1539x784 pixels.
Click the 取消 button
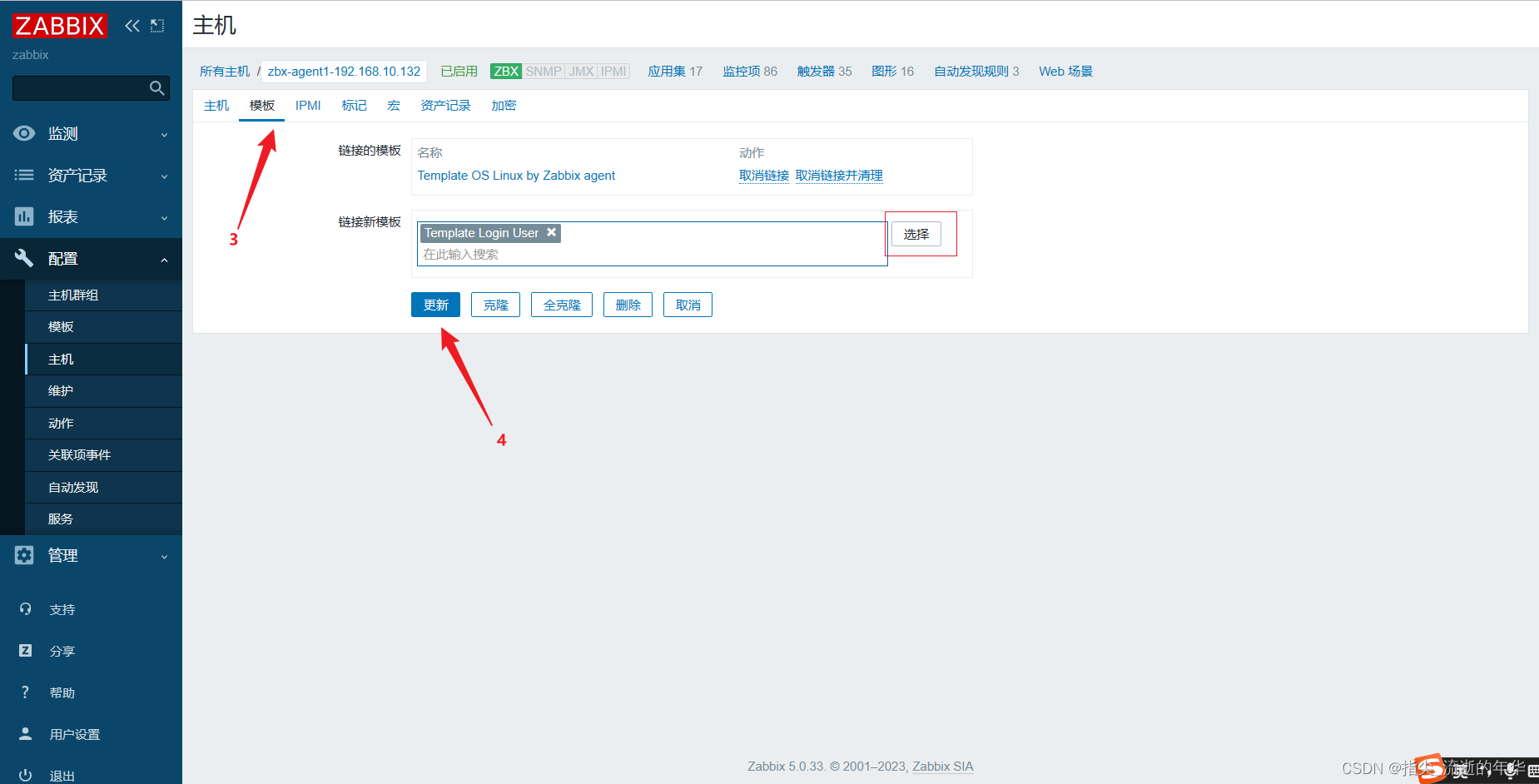tap(688, 305)
